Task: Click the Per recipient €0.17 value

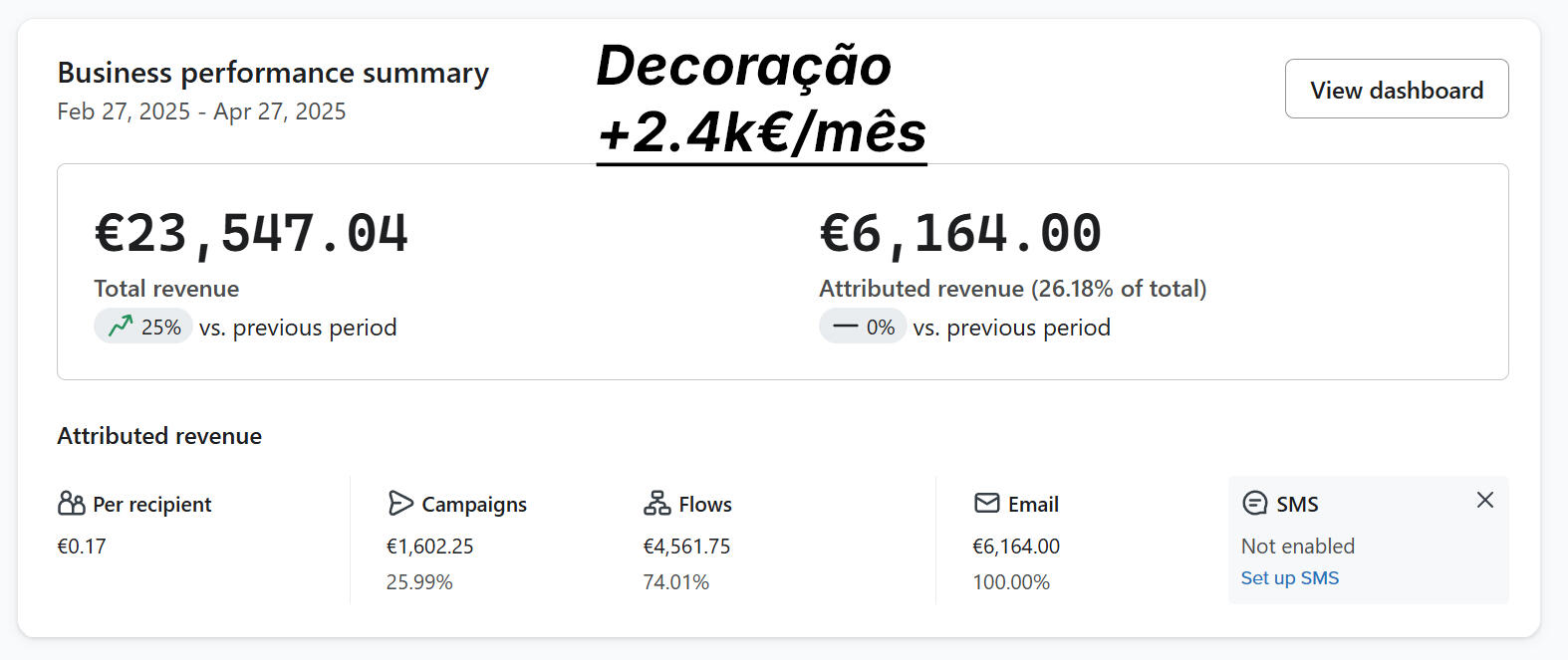Action: coord(82,547)
